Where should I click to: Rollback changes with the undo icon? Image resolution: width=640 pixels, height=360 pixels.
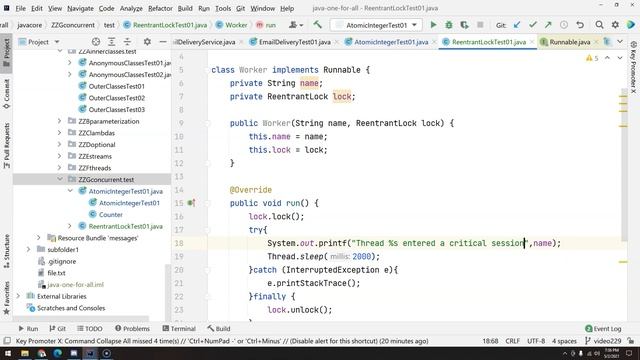click(x=580, y=25)
